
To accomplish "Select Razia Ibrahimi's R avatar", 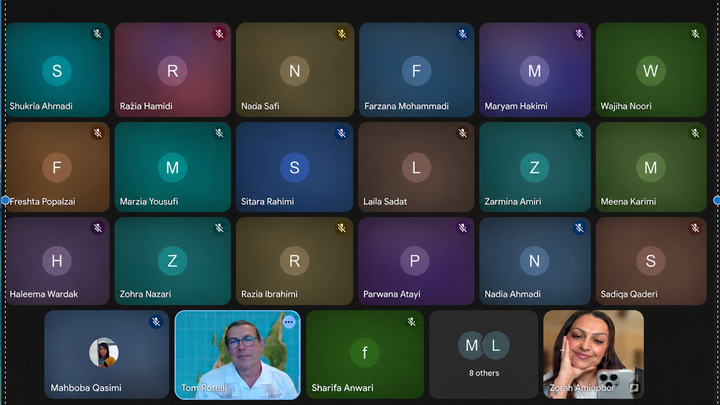I will pos(295,261).
